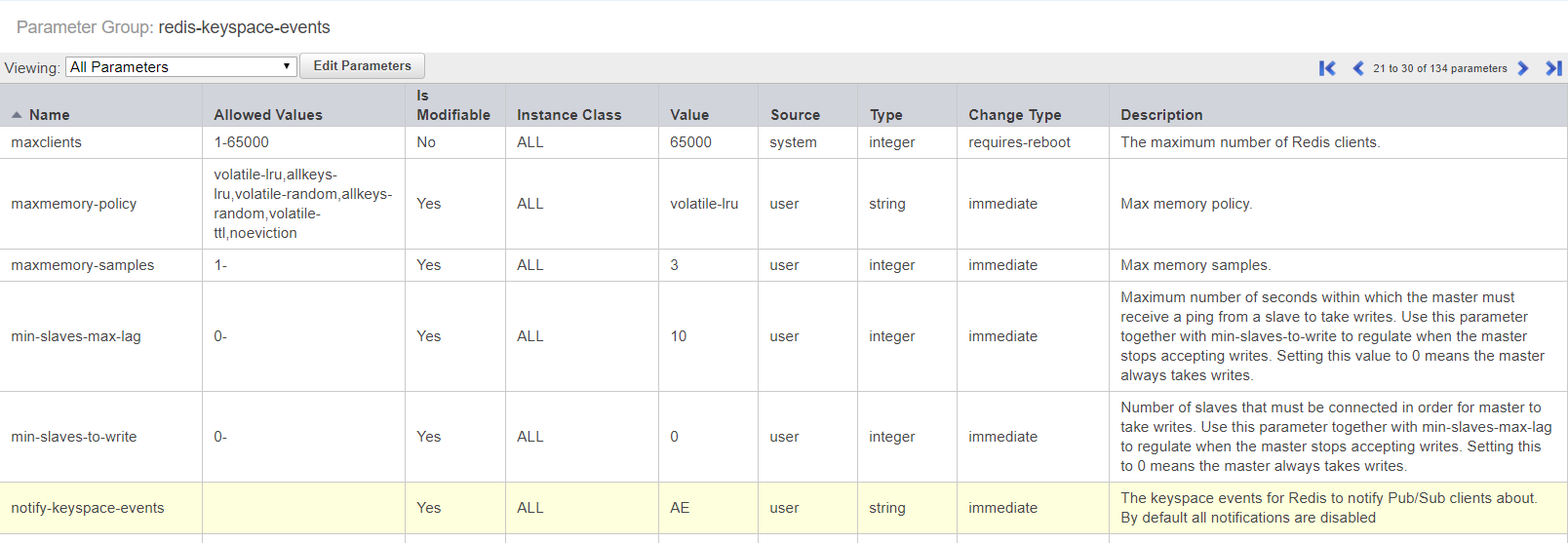Go to next page of parameters
This screenshot has width=1568, height=543.
pos(1523,68)
